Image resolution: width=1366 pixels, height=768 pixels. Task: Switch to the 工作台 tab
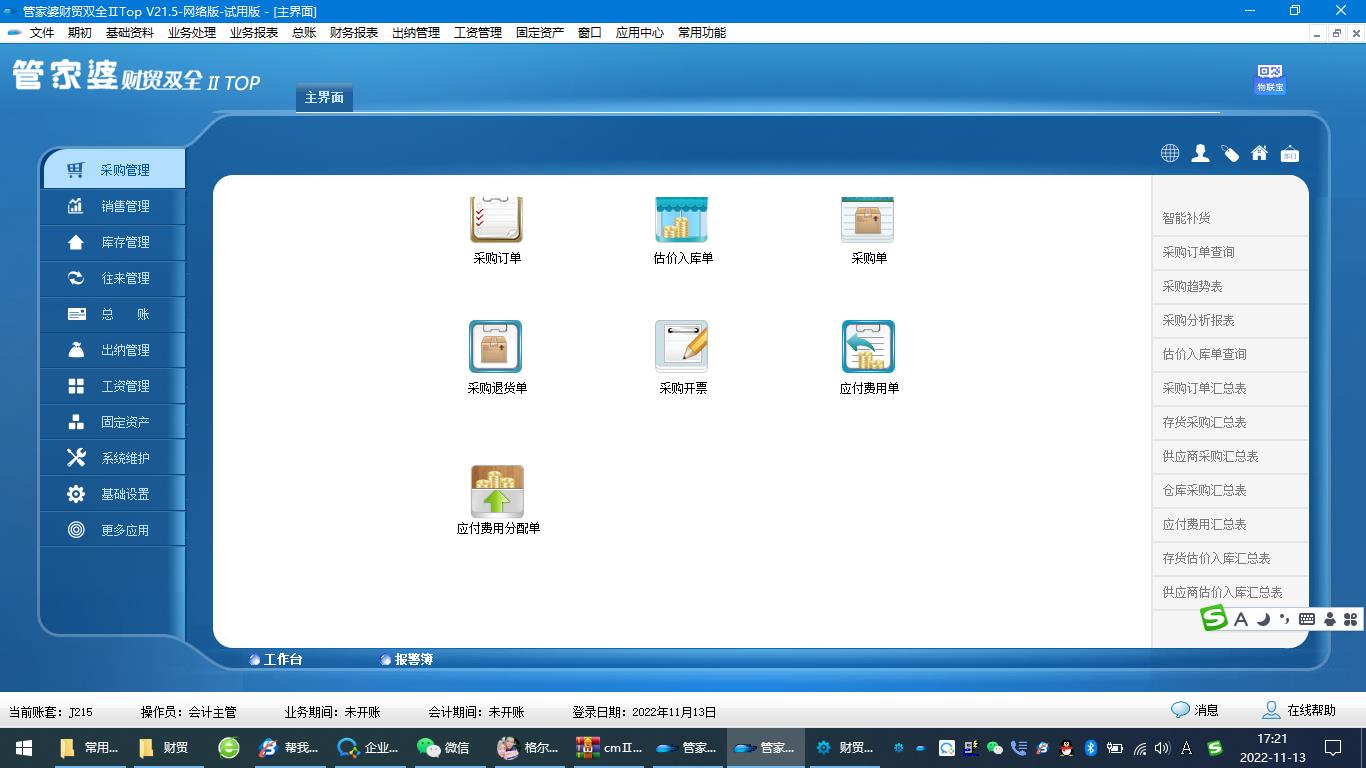pyautogui.click(x=275, y=660)
